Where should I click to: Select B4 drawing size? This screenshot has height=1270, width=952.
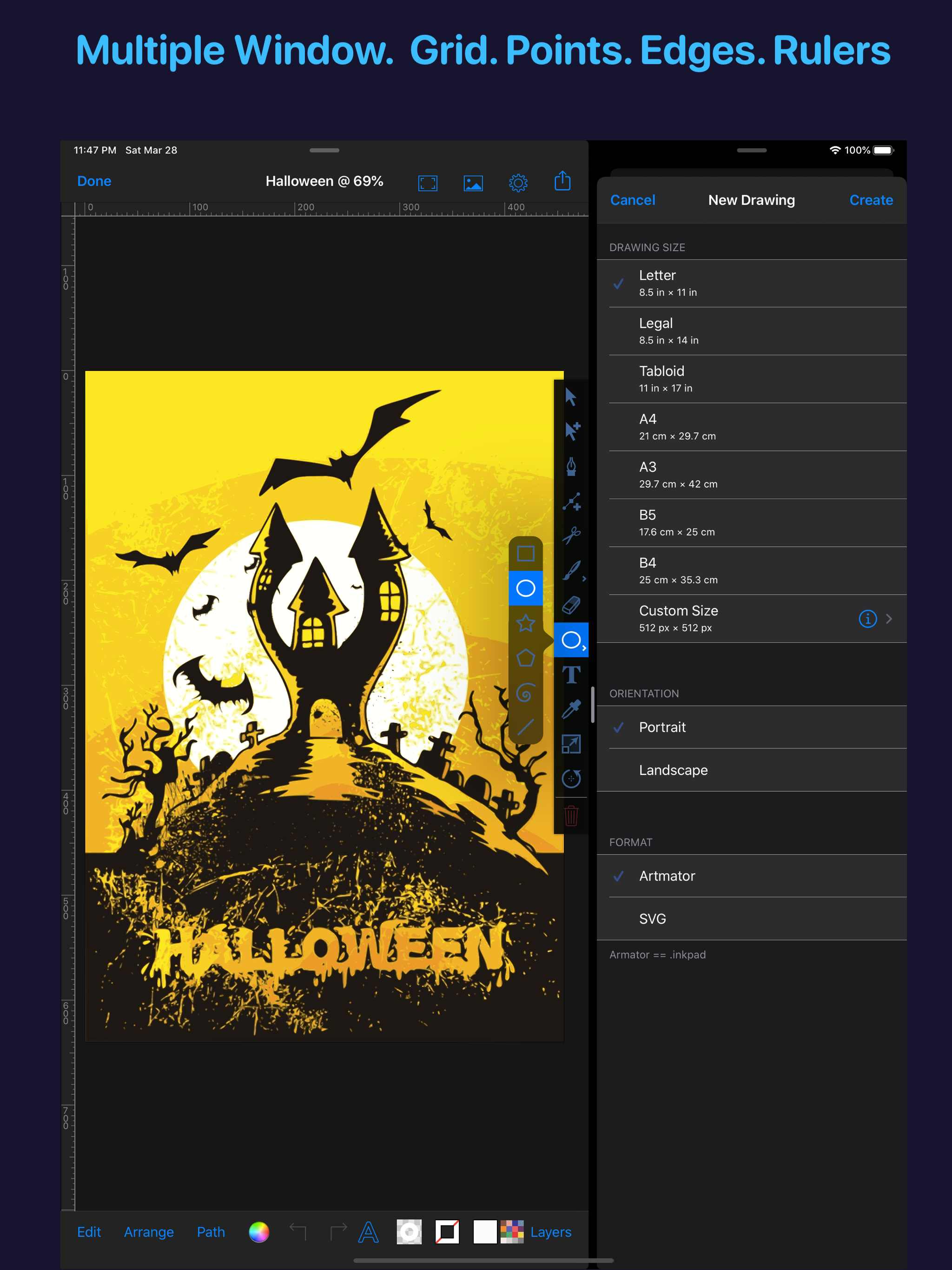click(x=752, y=571)
